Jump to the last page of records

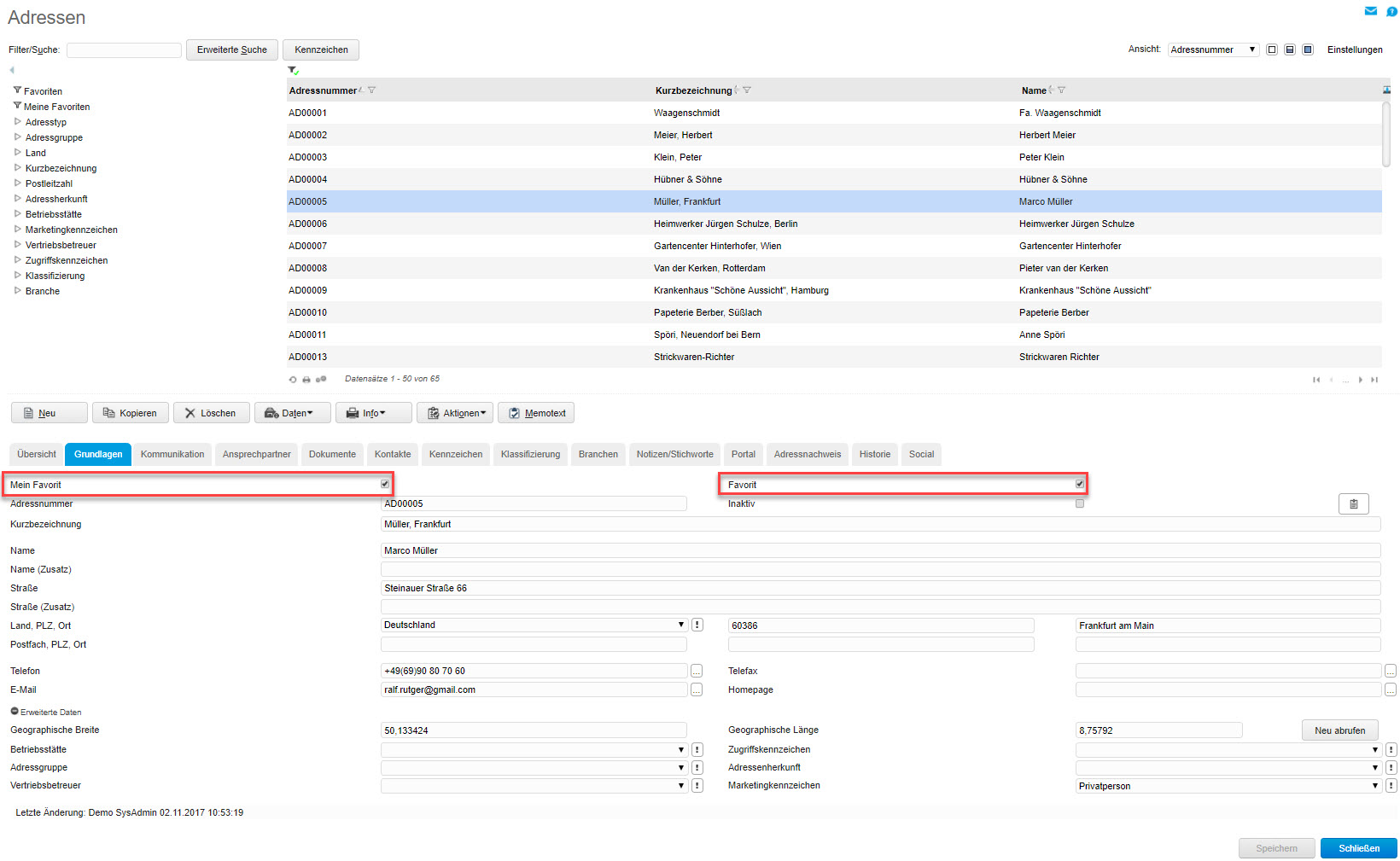(1374, 380)
